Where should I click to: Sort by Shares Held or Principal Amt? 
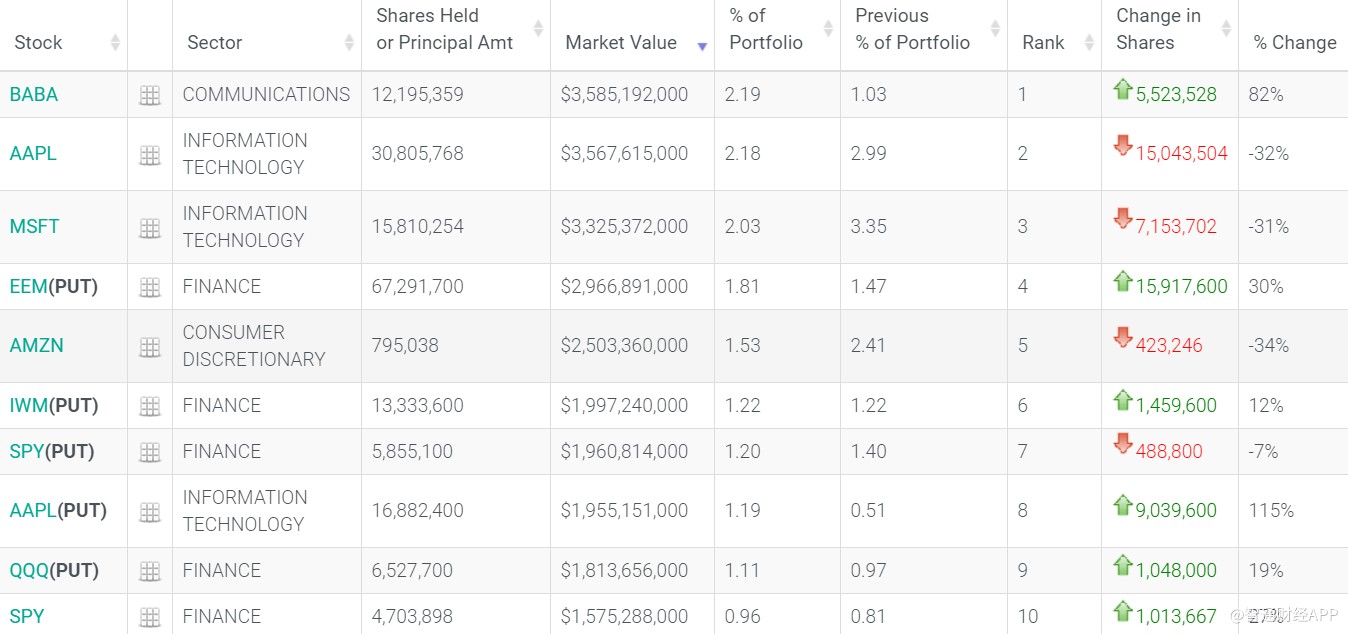click(538, 29)
